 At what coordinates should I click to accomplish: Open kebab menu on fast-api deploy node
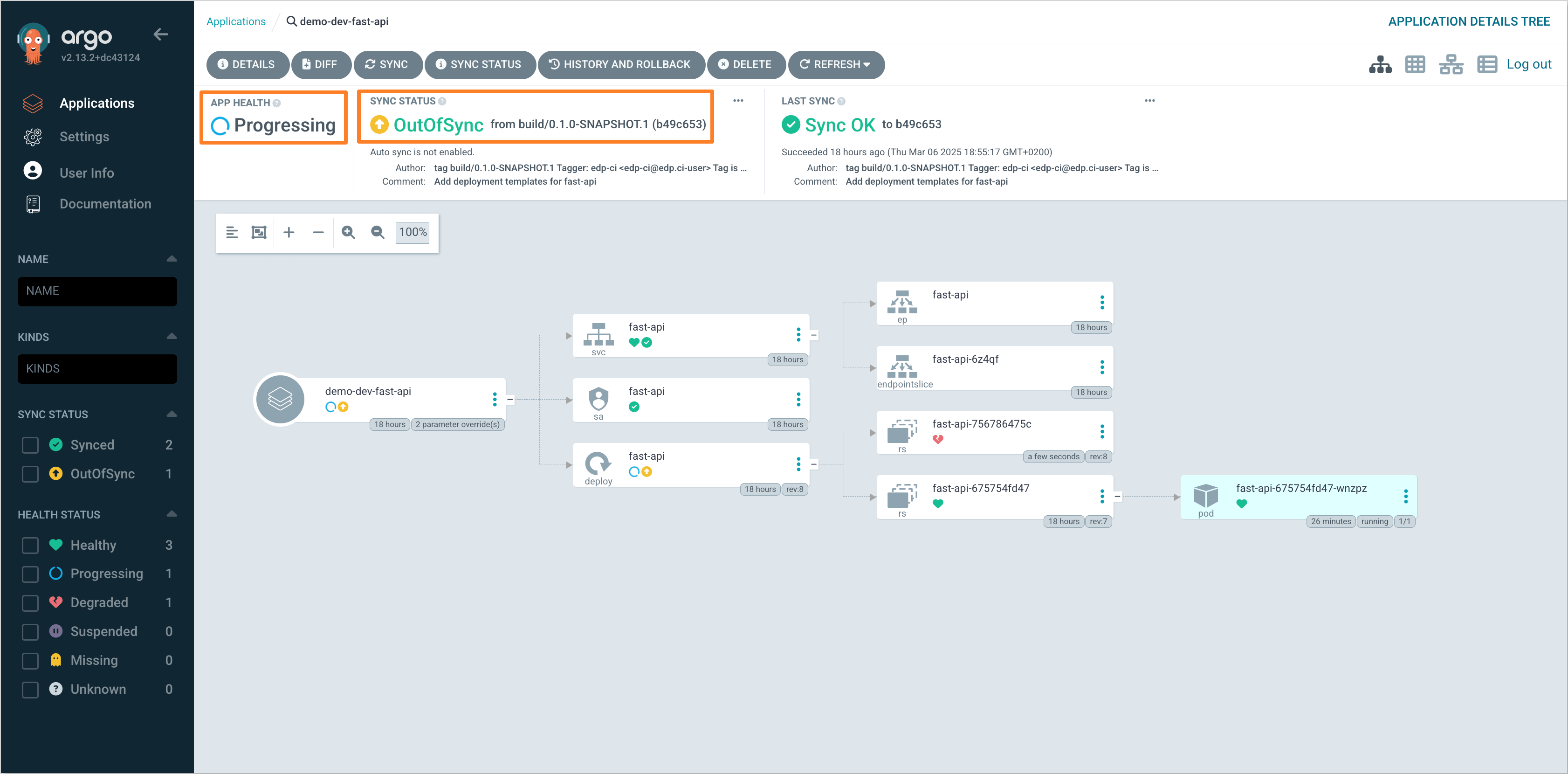798,464
